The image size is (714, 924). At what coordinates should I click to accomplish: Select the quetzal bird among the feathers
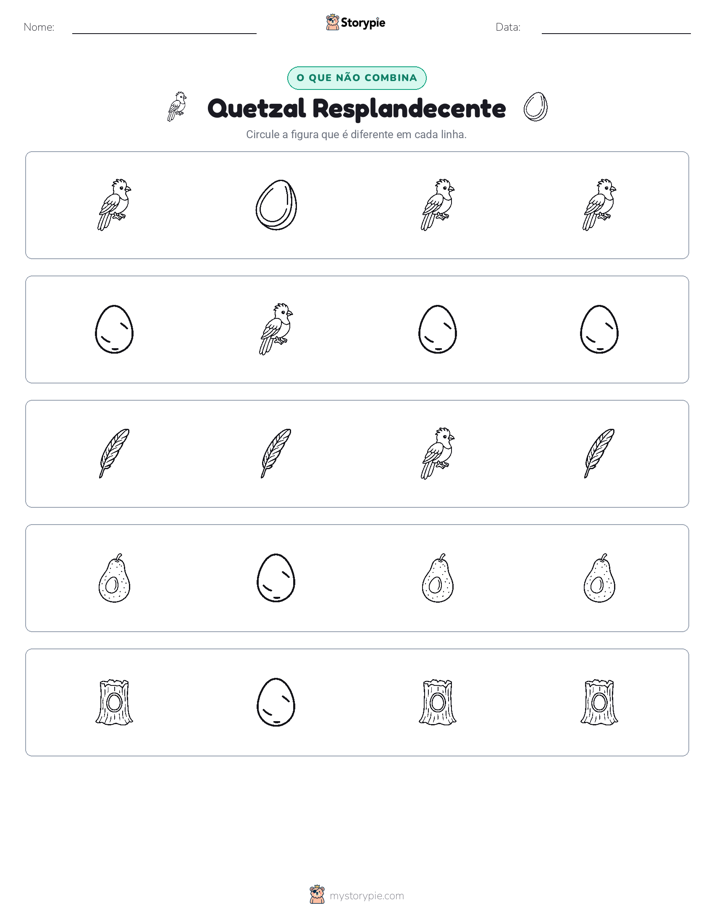(438, 454)
